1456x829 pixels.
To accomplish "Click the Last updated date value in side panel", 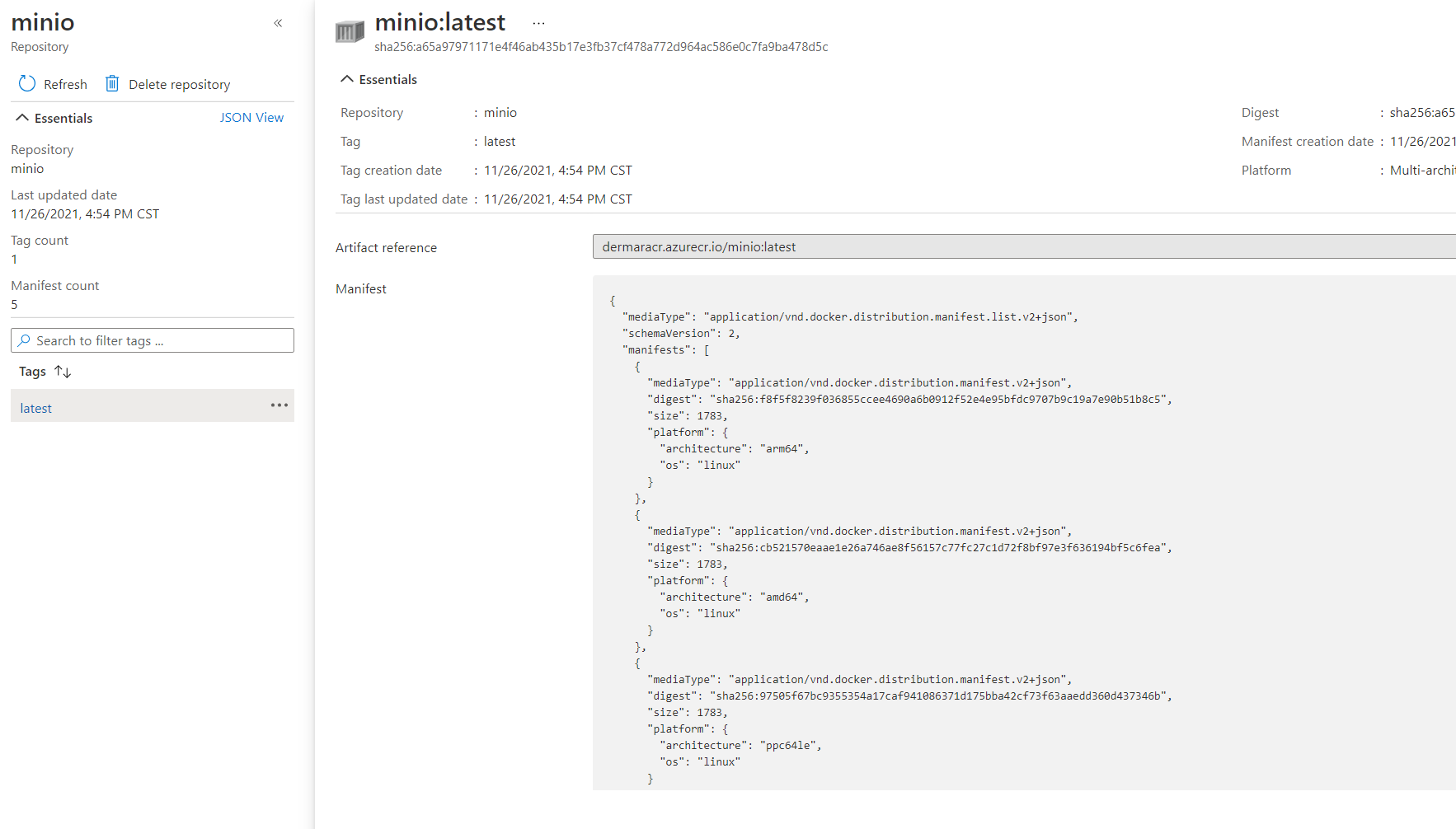I will pyautogui.click(x=85, y=214).
